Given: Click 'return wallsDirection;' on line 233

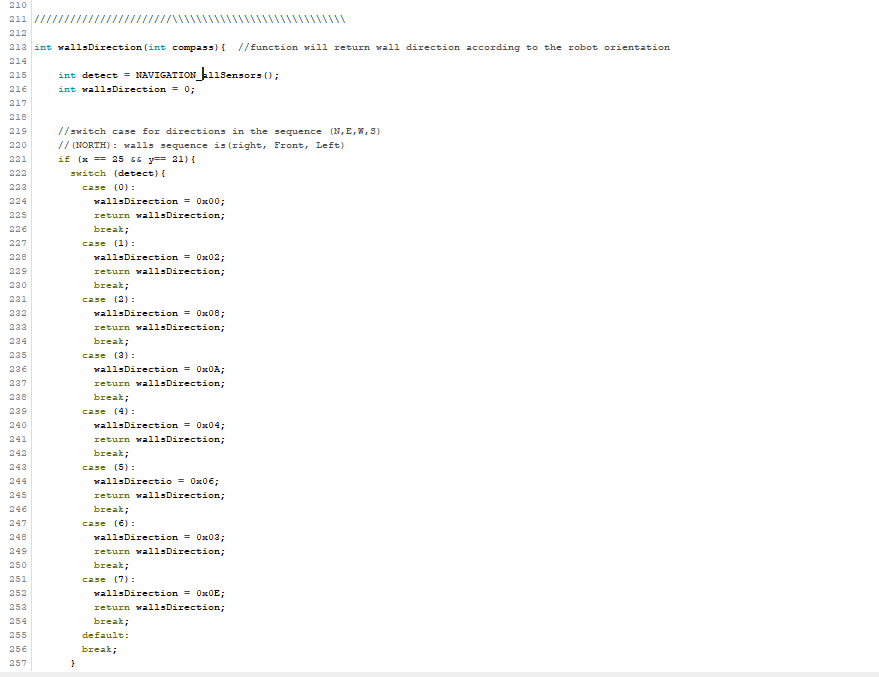Looking at the screenshot, I should click(x=159, y=328).
